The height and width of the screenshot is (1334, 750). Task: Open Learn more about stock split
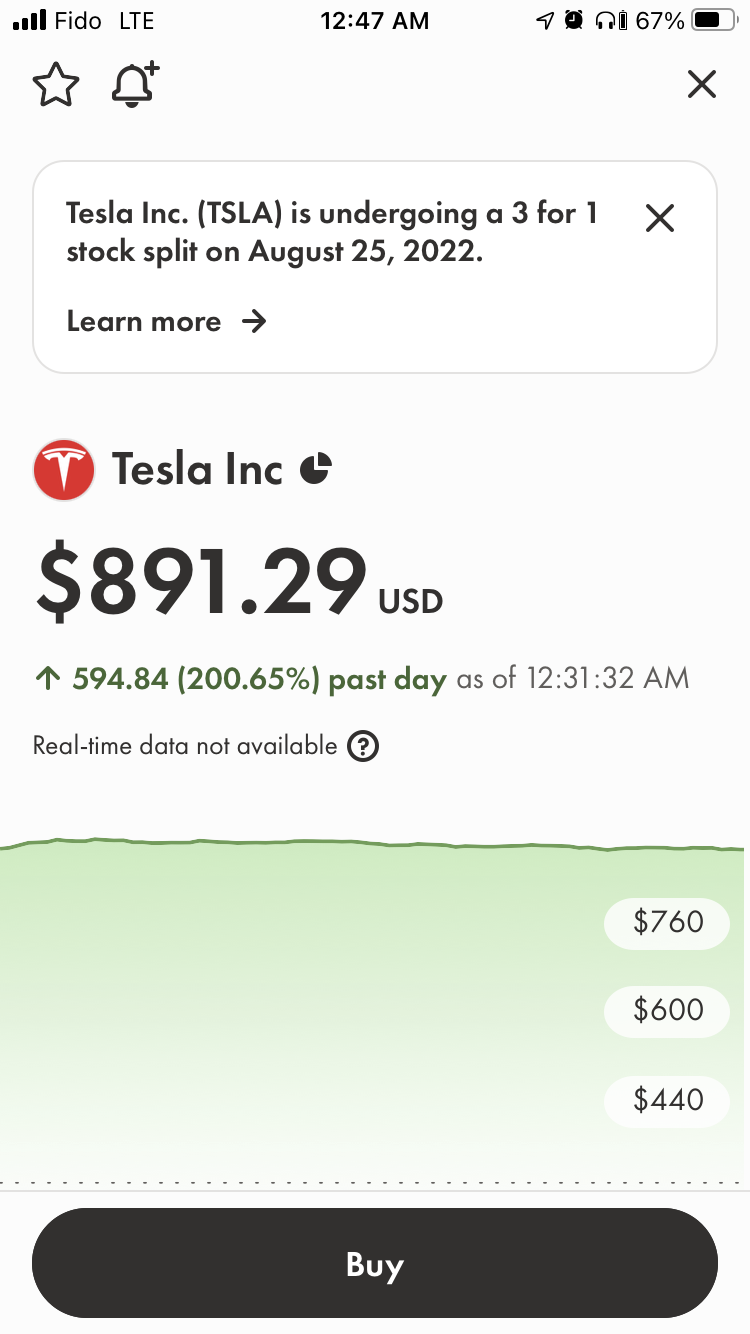coord(144,321)
